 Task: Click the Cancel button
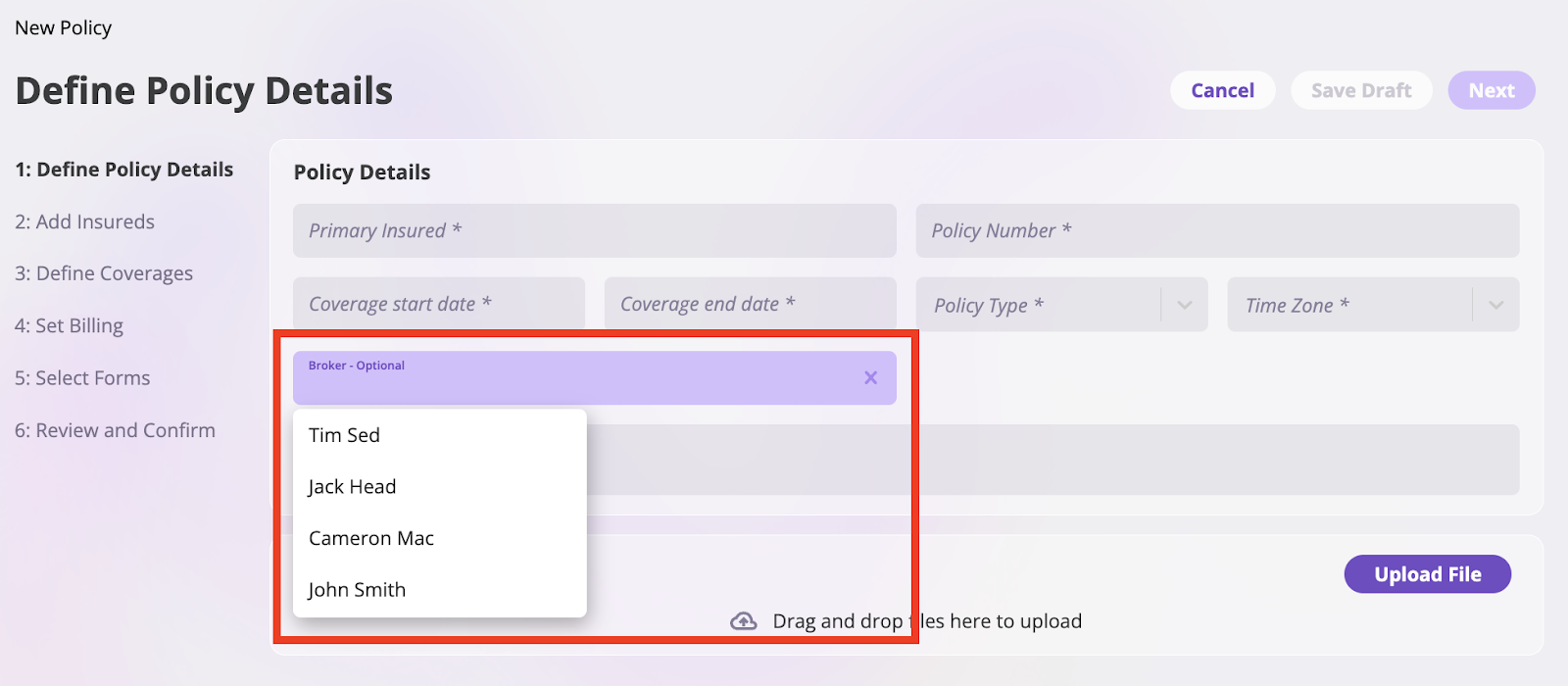click(x=1223, y=90)
